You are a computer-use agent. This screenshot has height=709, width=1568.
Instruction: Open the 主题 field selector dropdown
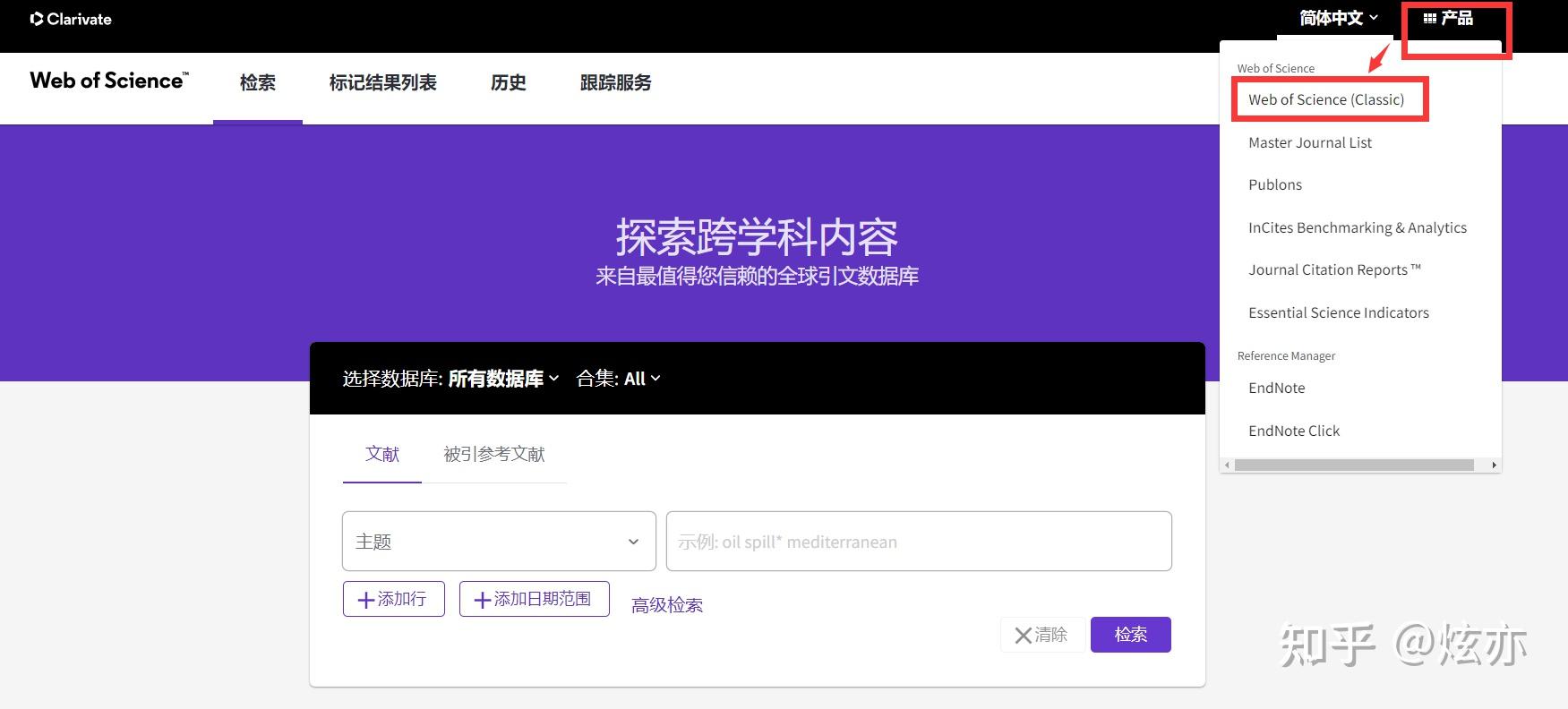coord(499,541)
